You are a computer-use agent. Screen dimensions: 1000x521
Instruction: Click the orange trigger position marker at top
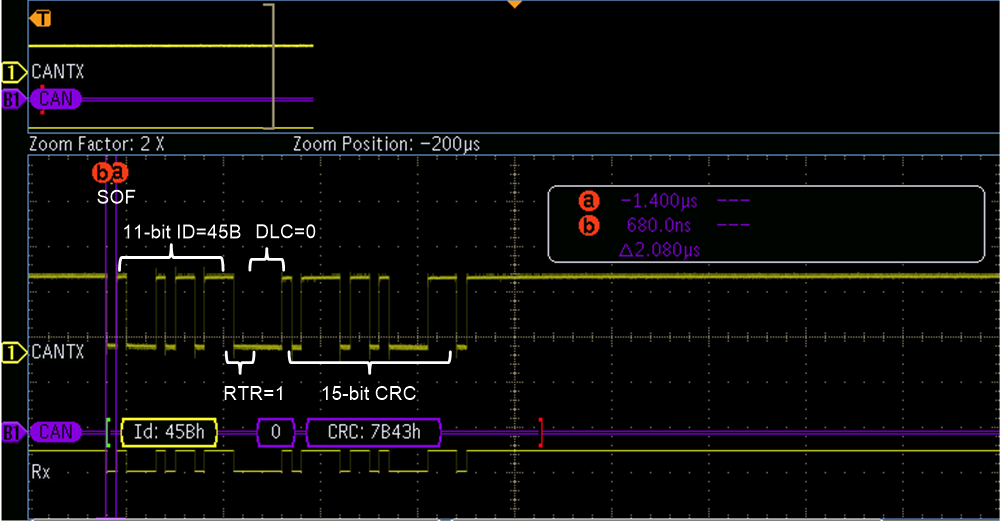514,4
